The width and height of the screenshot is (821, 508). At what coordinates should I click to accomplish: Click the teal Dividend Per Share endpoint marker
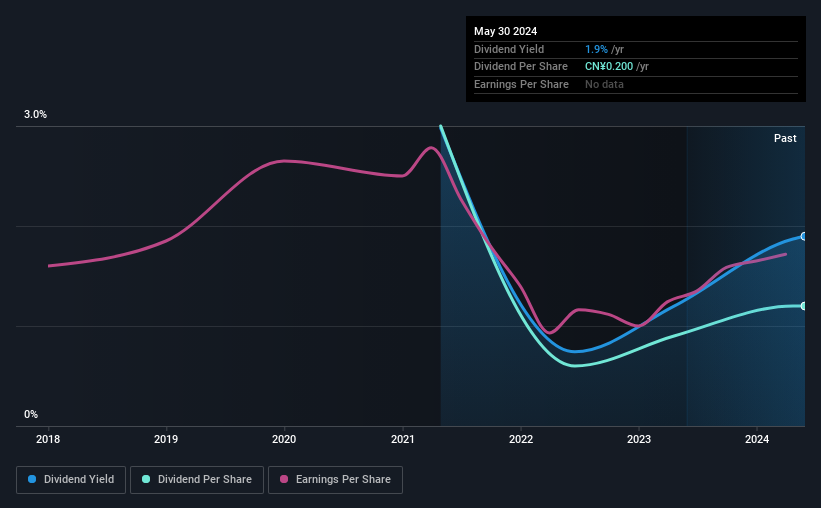tap(803, 306)
